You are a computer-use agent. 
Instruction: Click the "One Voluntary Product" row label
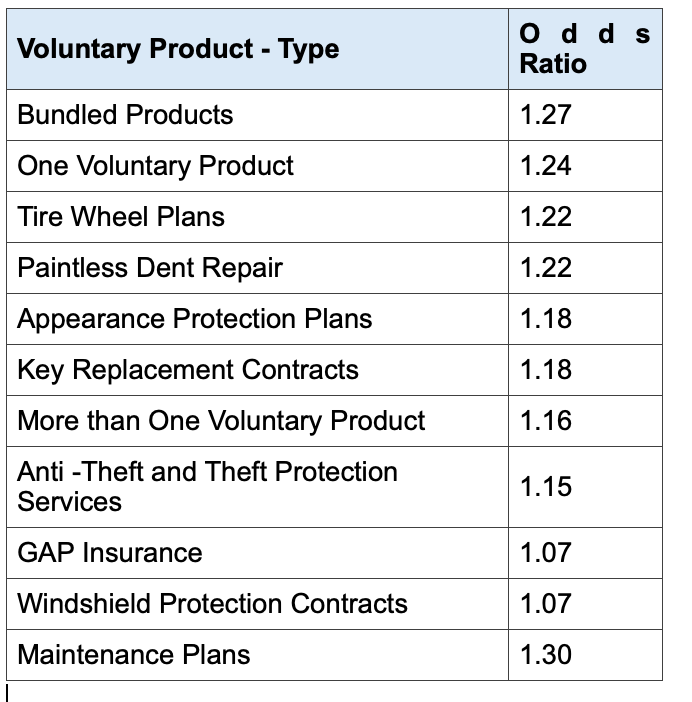tap(155, 165)
